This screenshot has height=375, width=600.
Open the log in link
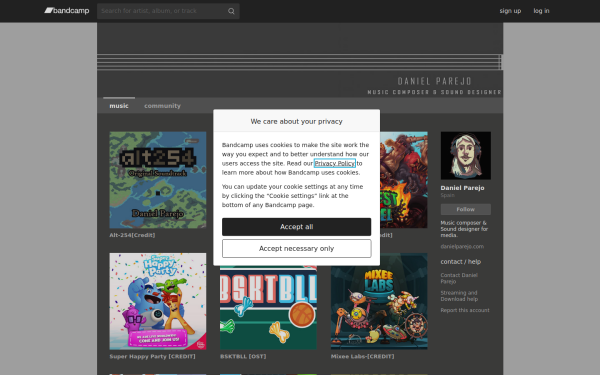pyautogui.click(x=541, y=11)
